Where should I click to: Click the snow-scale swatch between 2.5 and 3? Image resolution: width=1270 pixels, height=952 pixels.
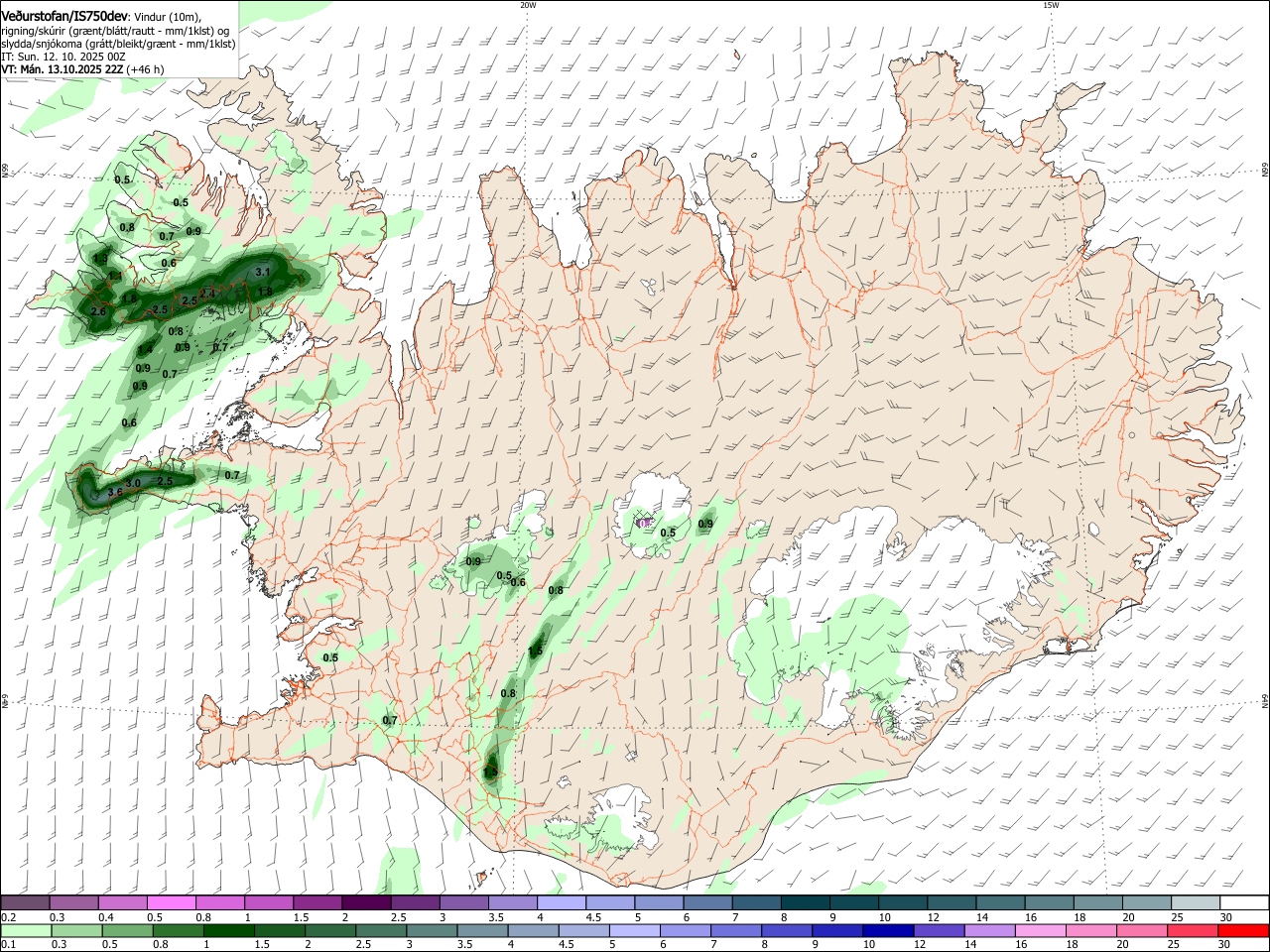coord(415,903)
